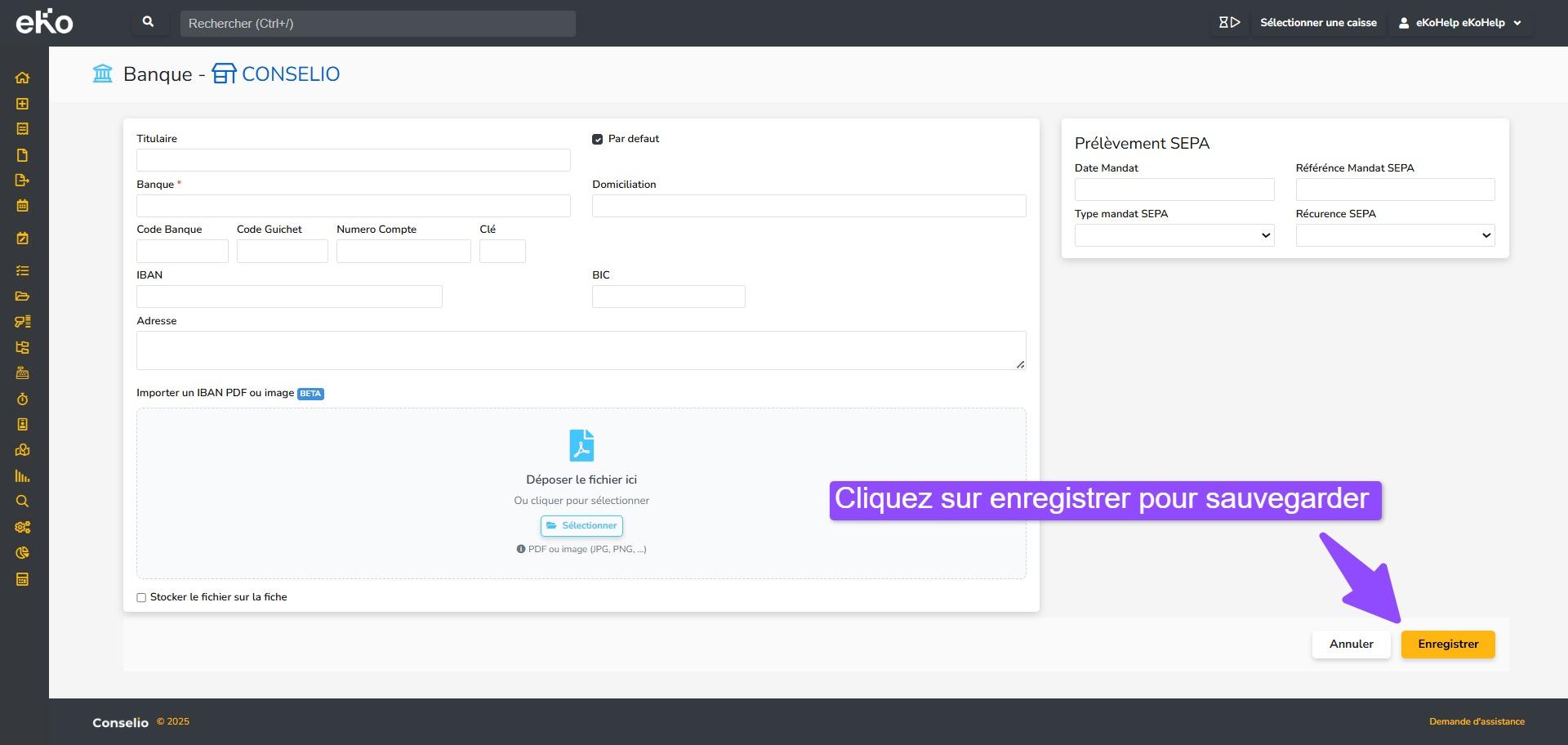Click the Enregistrer button to save
Screen dimensions: 1568x745
(1447, 645)
